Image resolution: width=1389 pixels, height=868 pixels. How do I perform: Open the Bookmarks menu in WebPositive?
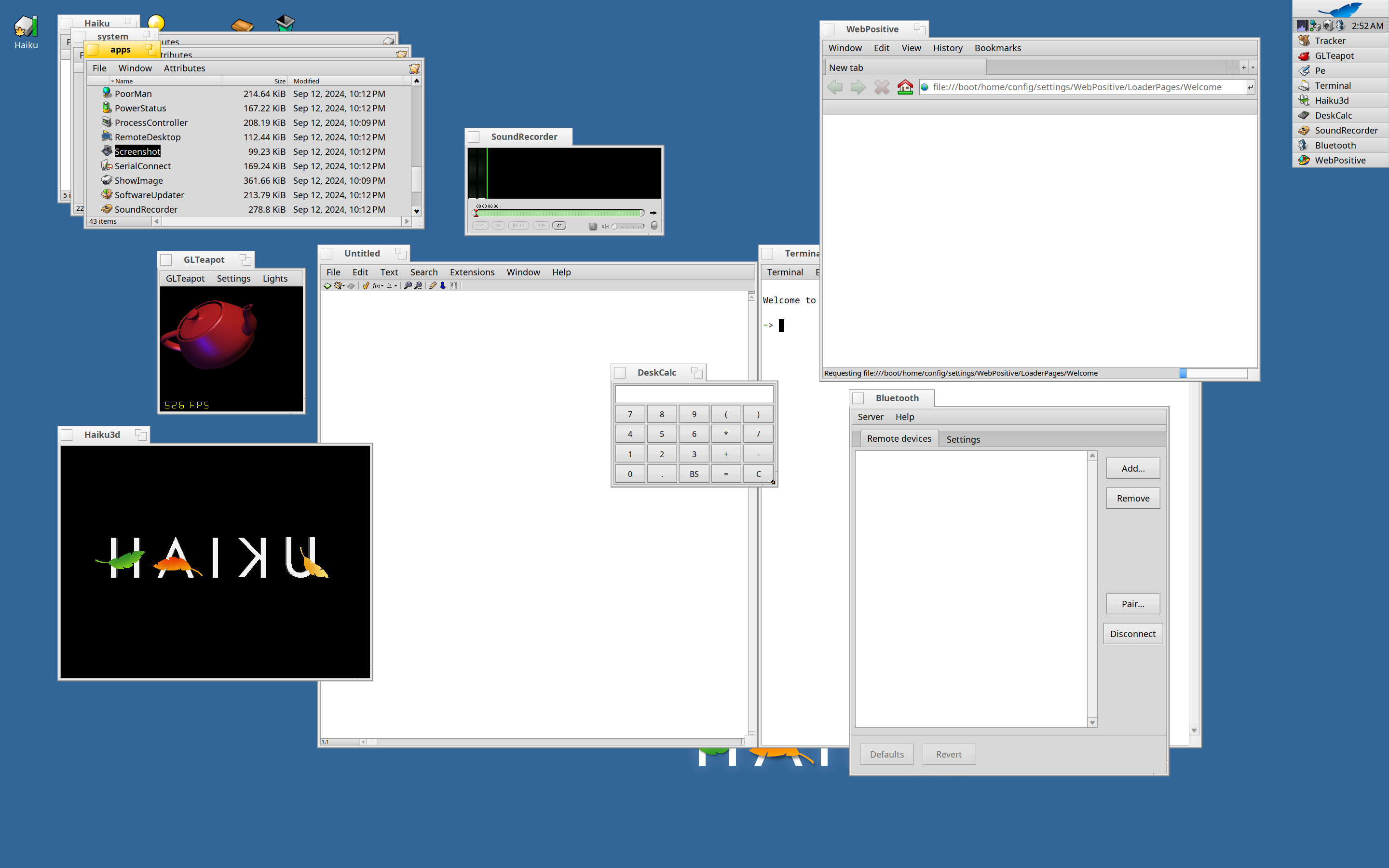(997, 48)
